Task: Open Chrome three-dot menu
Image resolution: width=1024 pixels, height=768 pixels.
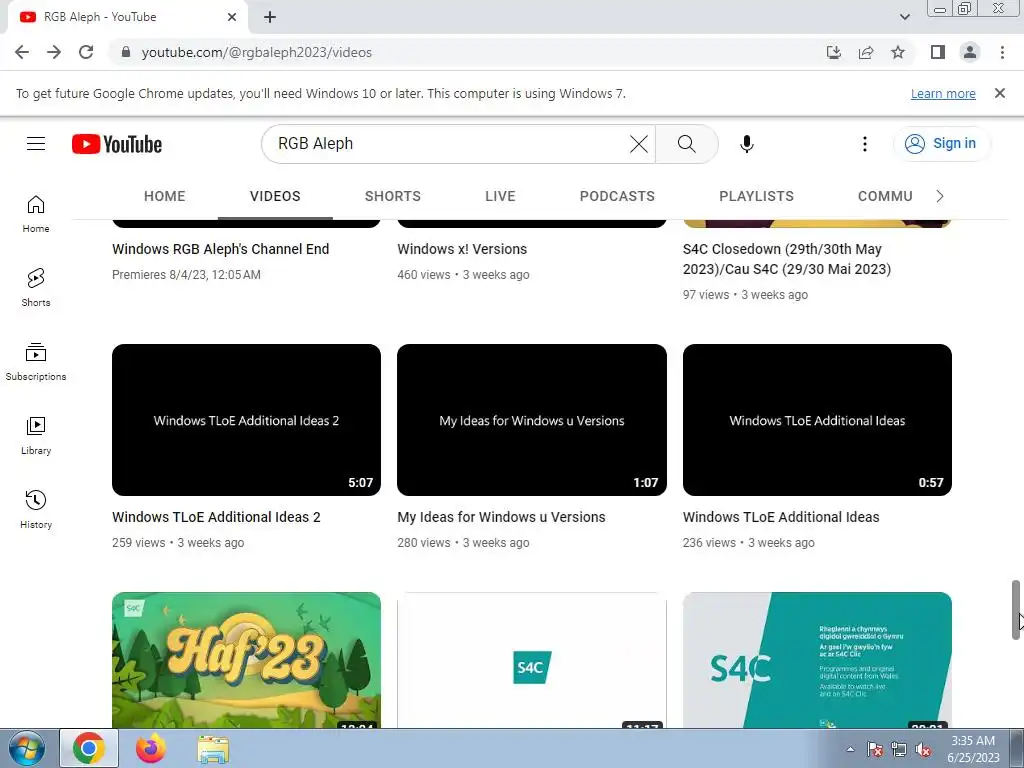Action: point(1002,52)
